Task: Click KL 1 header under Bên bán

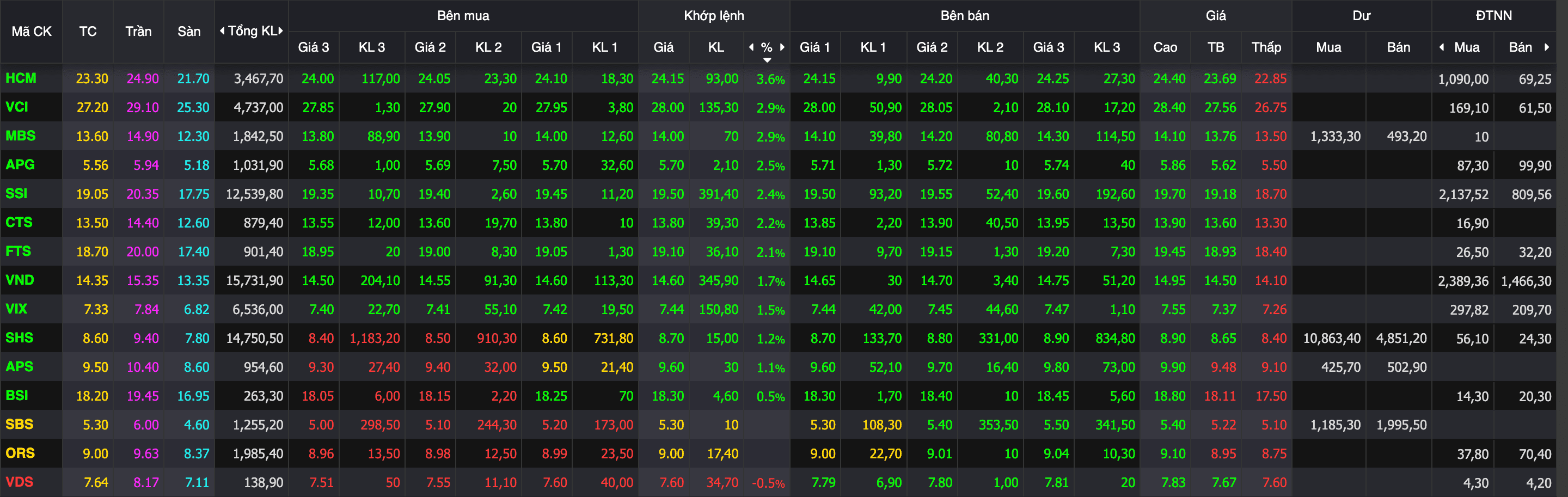Action: [x=873, y=47]
